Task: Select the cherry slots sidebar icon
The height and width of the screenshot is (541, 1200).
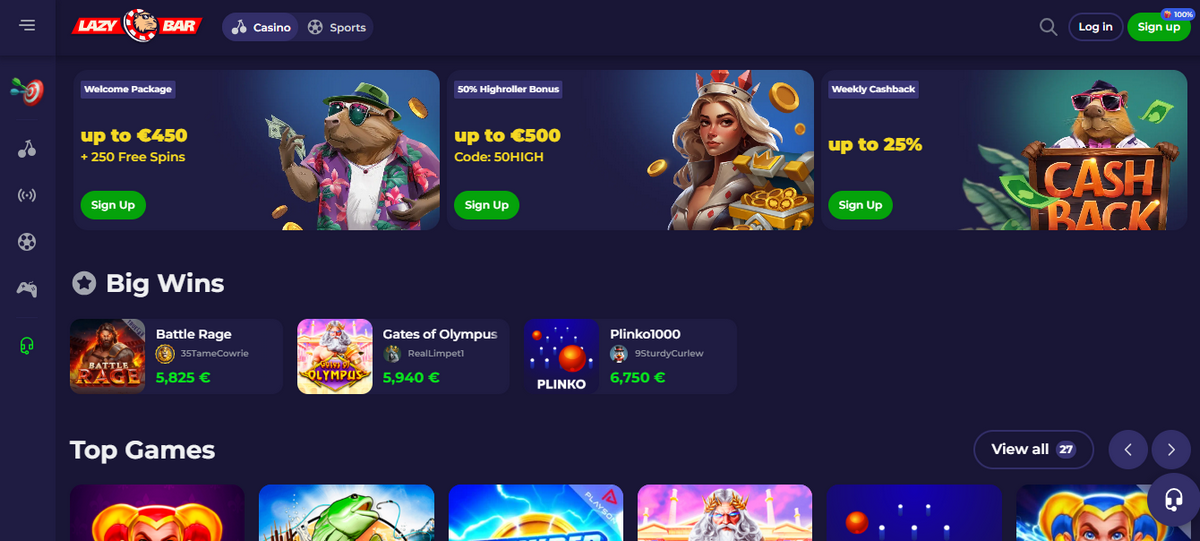Action: pos(27,149)
